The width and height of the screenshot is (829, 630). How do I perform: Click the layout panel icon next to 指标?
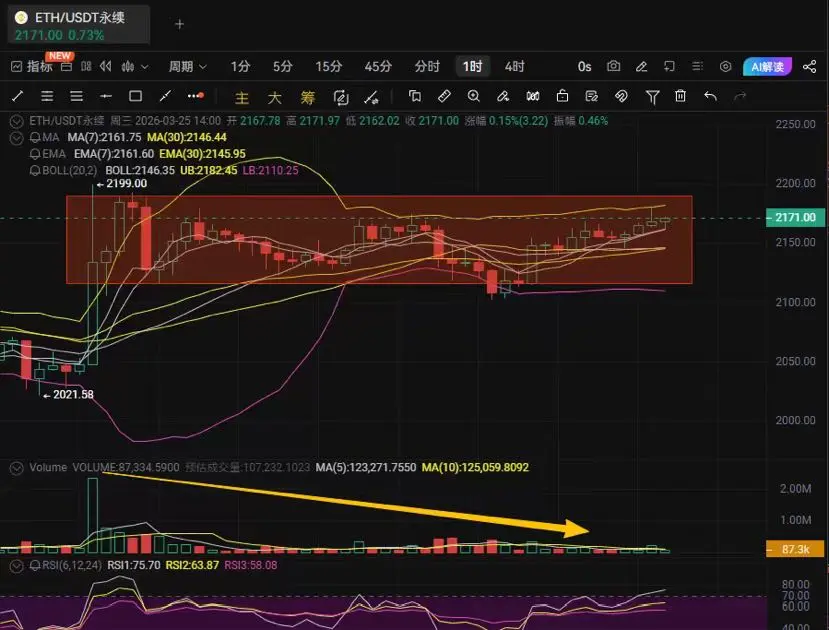[67, 67]
